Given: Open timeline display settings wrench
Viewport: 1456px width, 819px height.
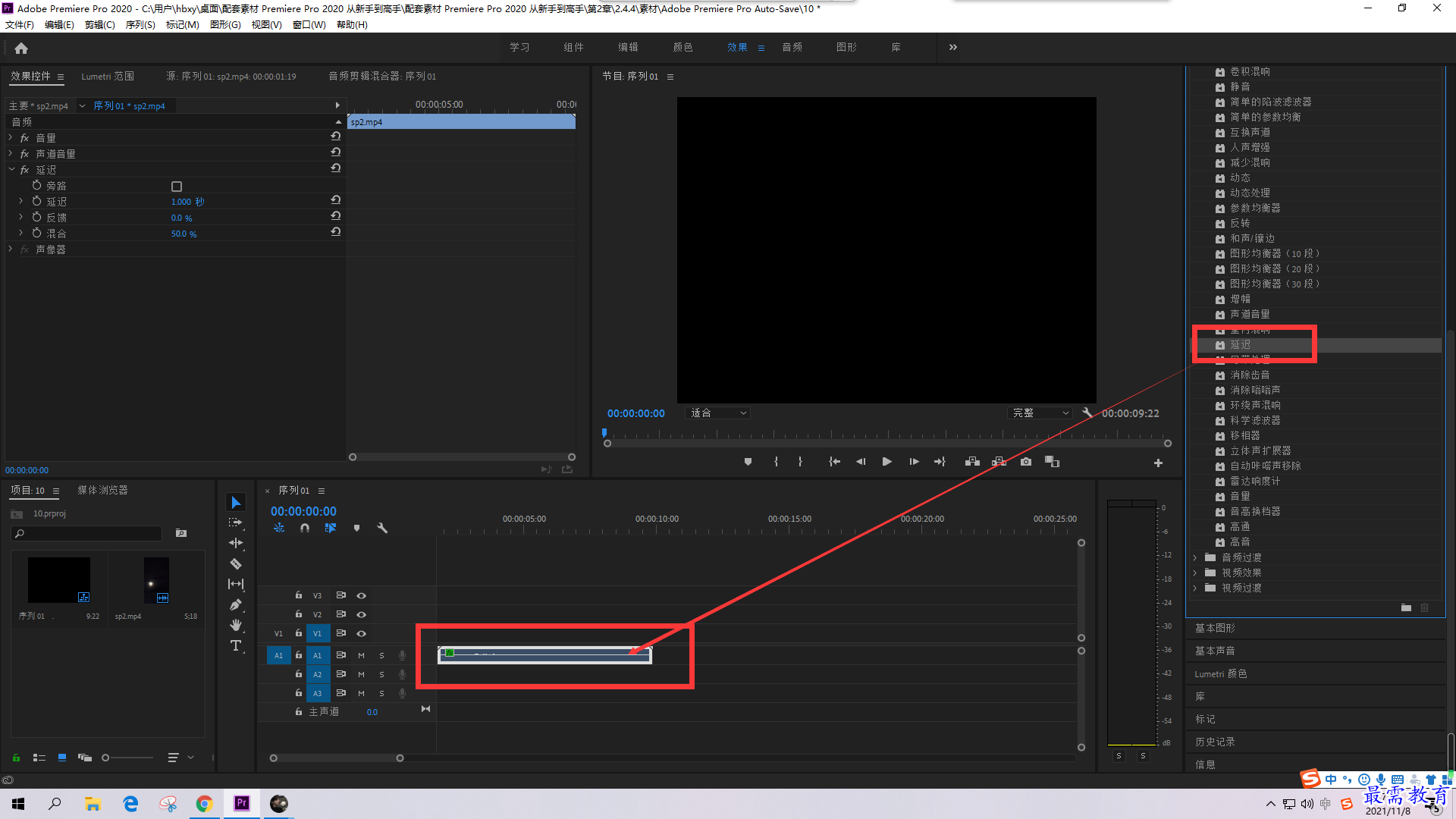Looking at the screenshot, I should (382, 528).
